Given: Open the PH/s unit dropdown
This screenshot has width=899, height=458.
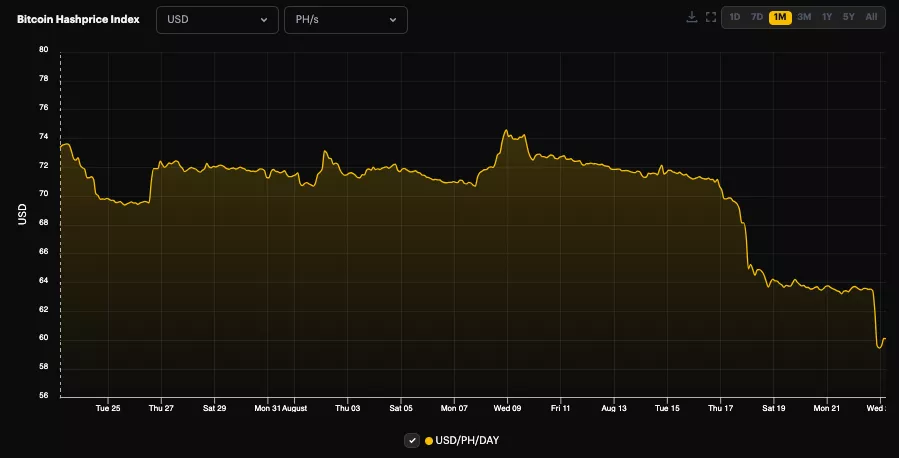Looking at the screenshot, I should click(345, 20).
